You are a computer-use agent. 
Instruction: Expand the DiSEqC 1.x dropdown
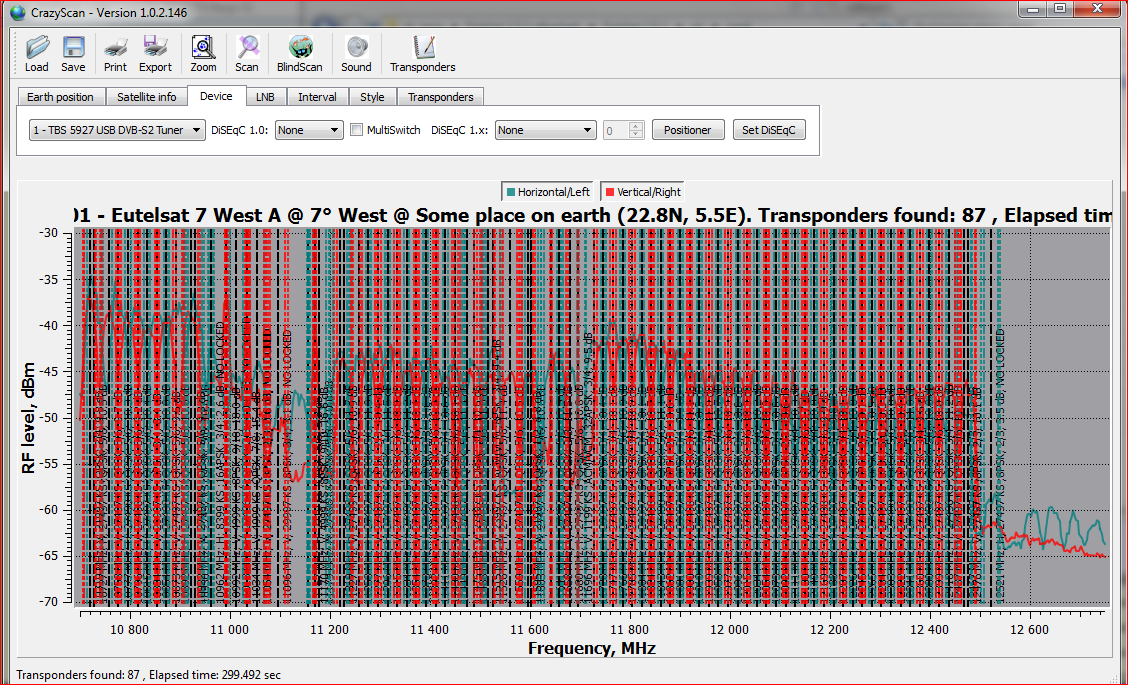coord(545,130)
